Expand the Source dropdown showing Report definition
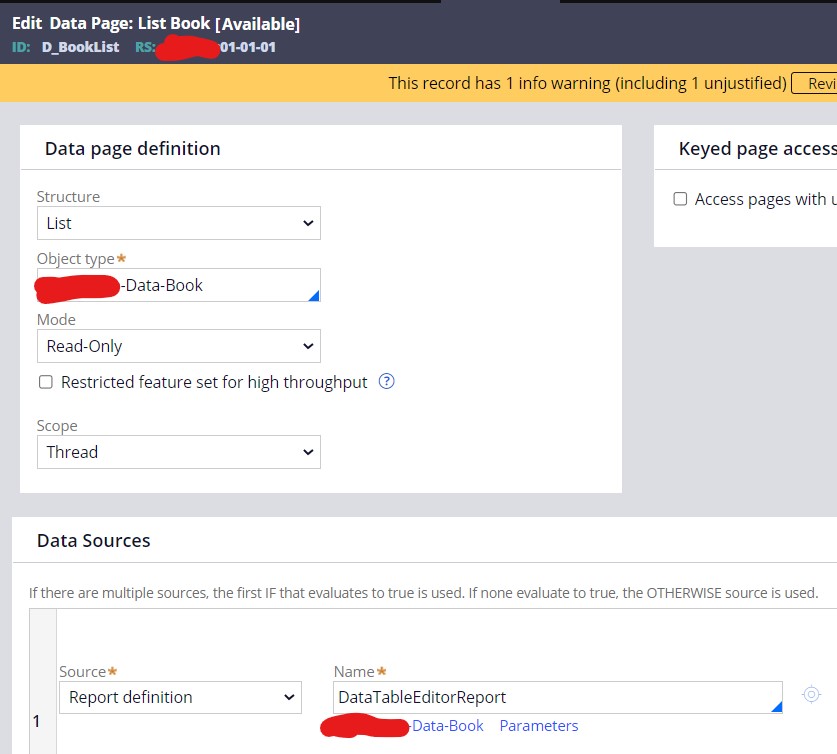Screen dimensions: 837x754 (180, 697)
